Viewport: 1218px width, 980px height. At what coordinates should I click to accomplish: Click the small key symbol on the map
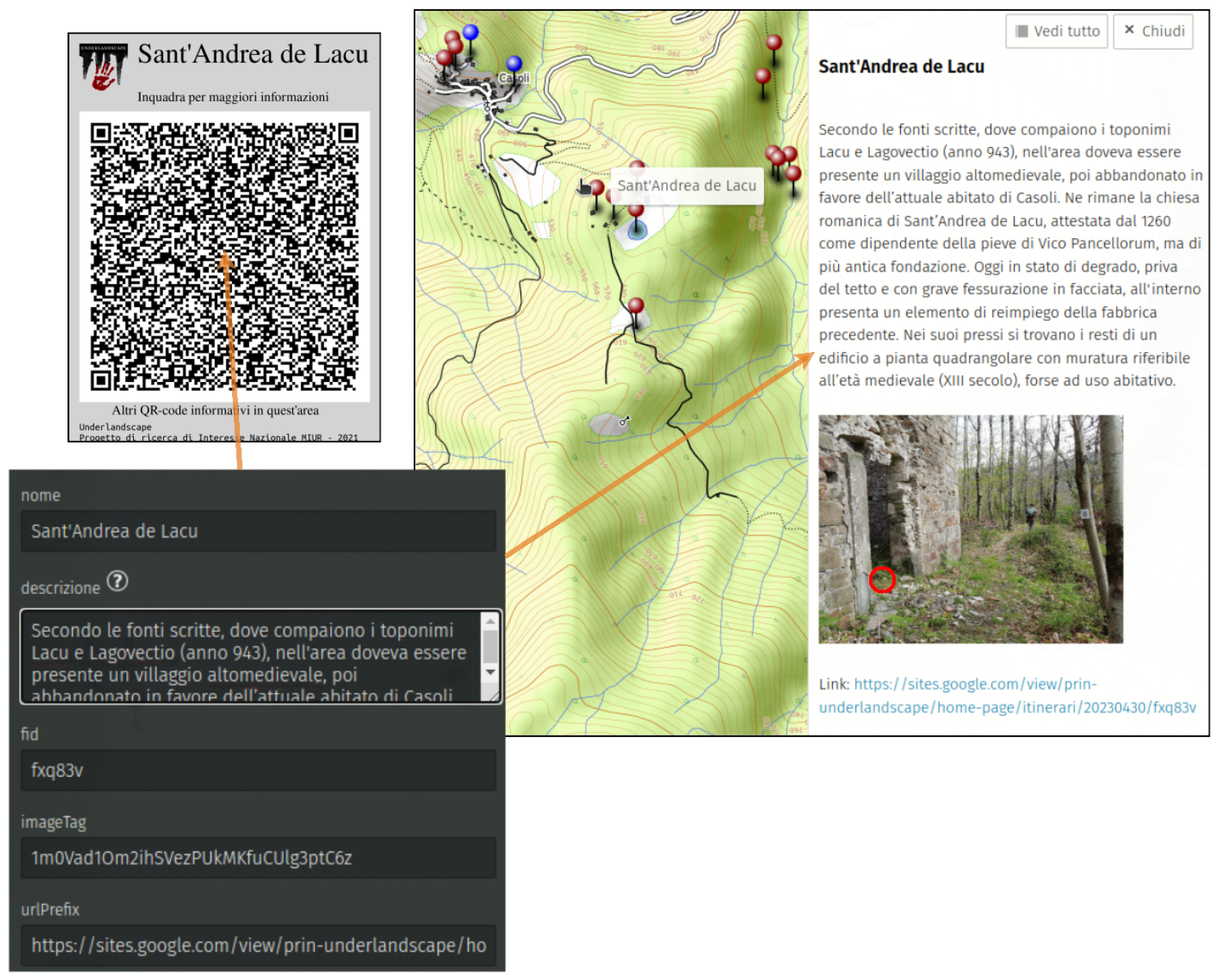624,422
